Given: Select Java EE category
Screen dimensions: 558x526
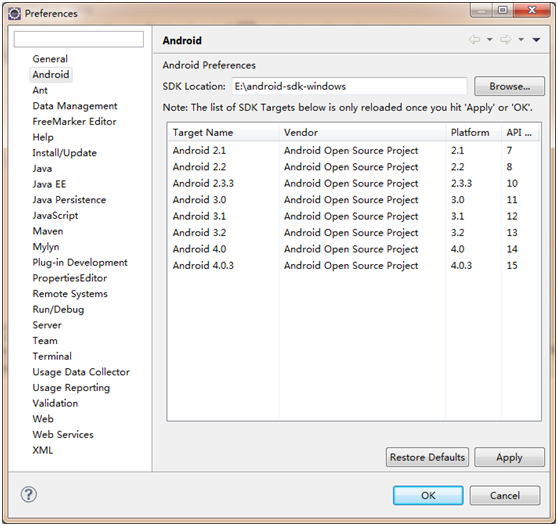Looking at the screenshot, I should click(49, 184).
